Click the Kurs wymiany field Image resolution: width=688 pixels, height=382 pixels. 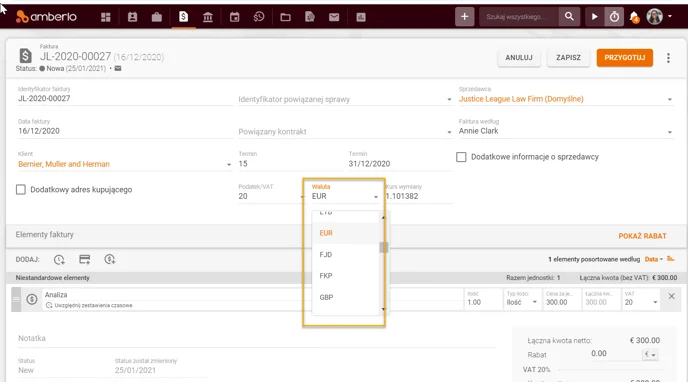coord(419,196)
